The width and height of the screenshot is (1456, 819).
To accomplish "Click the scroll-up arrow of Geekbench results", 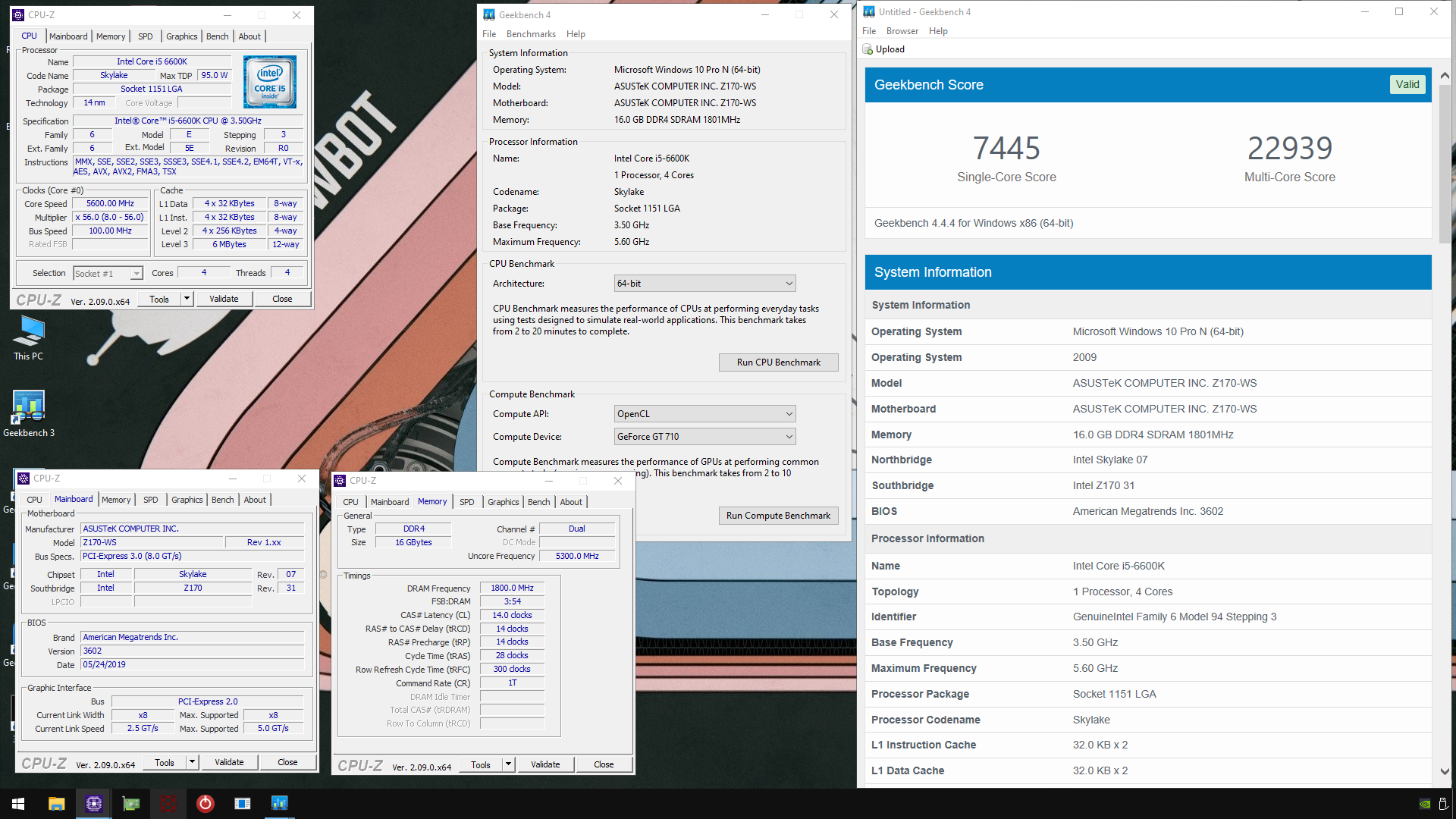I will [x=1445, y=76].
